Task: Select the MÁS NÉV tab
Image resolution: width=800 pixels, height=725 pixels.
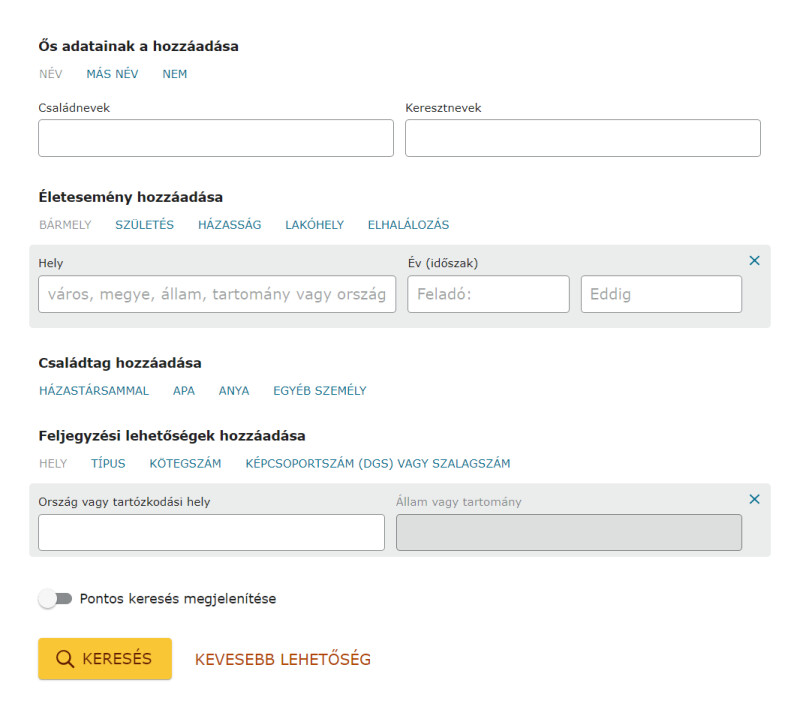Action: click(112, 74)
